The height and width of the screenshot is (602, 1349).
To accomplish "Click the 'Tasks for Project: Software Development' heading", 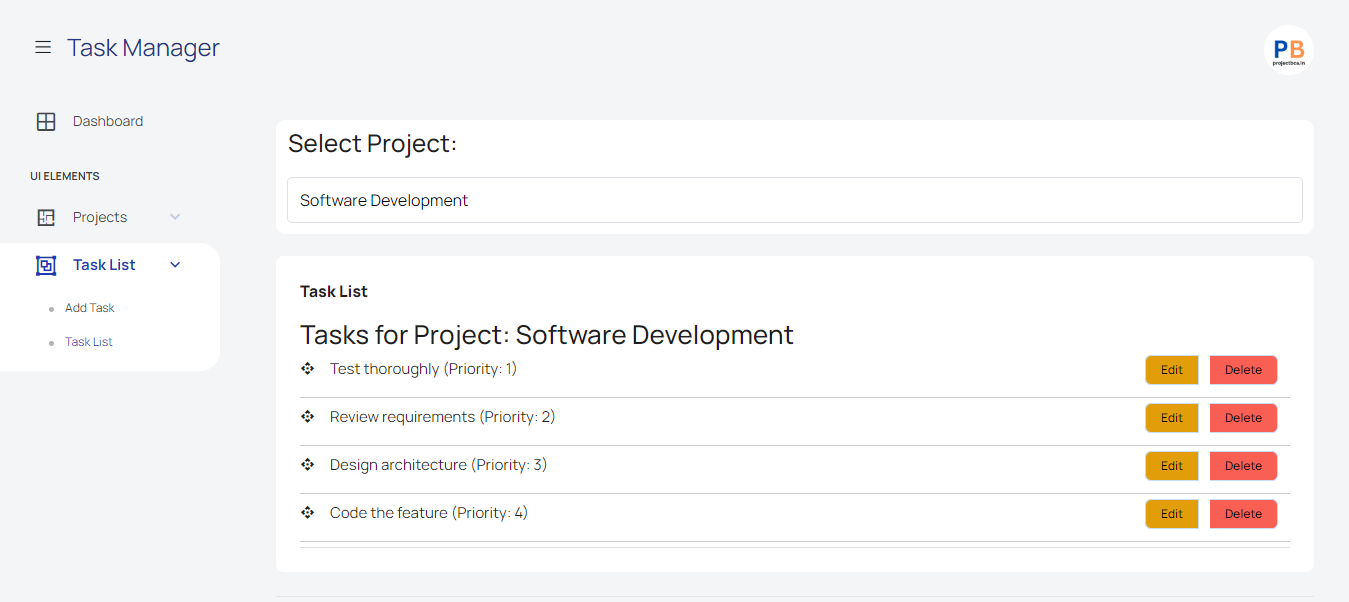I will [x=547, y=334].
